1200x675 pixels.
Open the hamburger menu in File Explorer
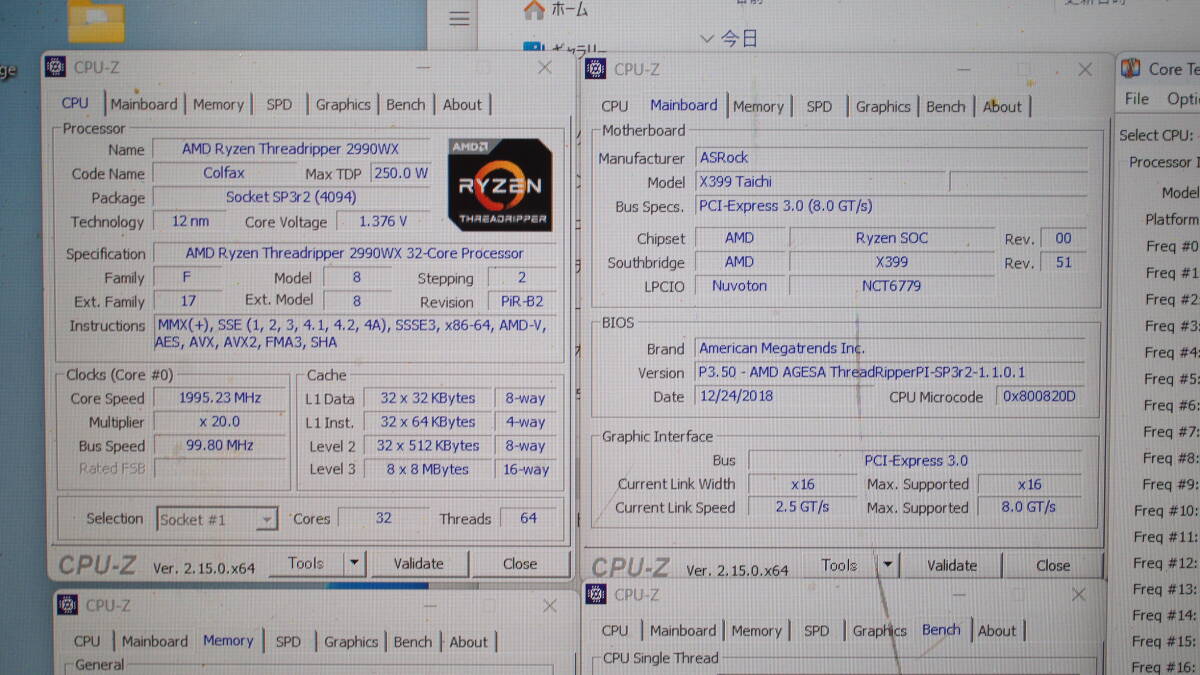(x=459, y=19)
